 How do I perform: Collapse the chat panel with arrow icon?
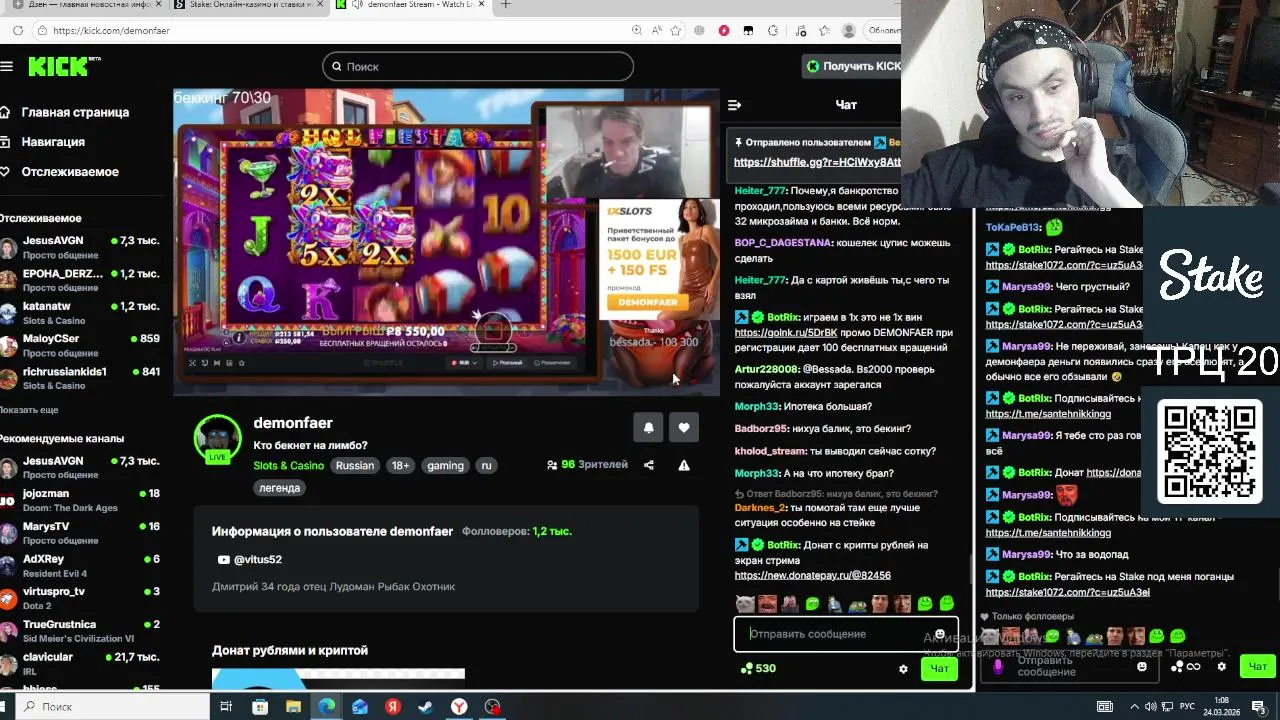734,105
